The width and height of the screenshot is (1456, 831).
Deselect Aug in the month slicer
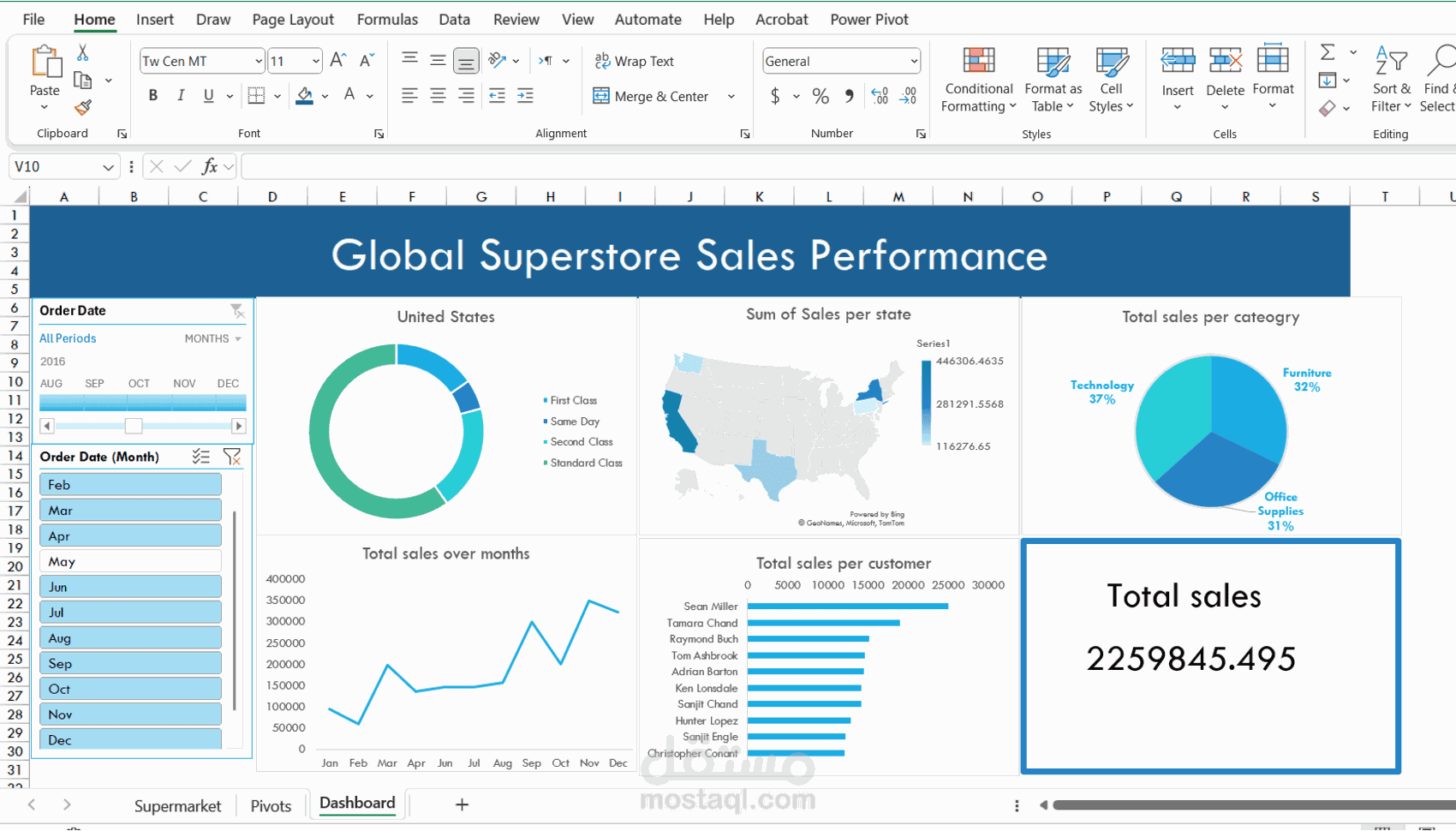[130, 637]
